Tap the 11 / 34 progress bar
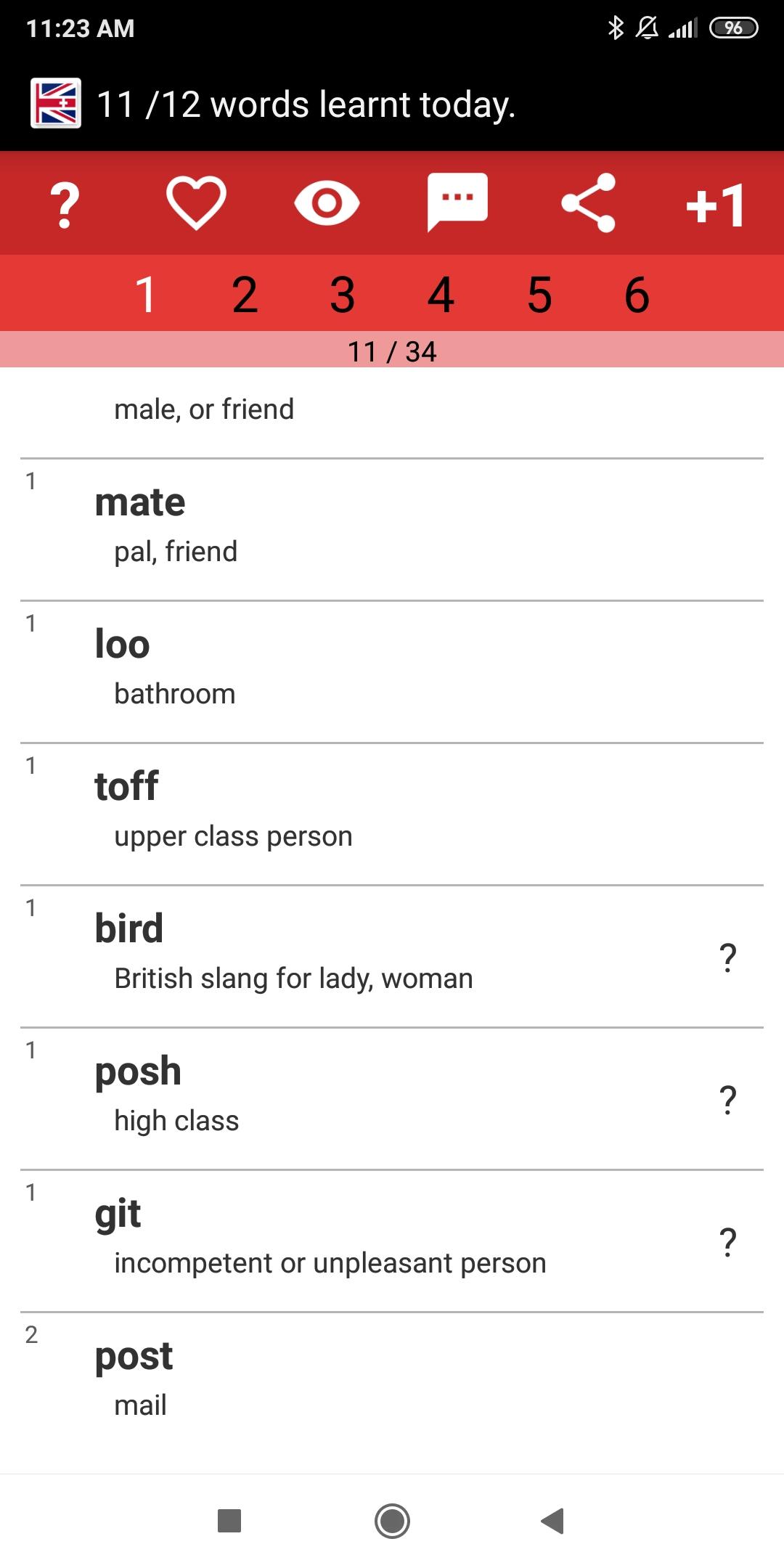The height and width of the screenshot is (1568, 784). (x=392, y=350)
